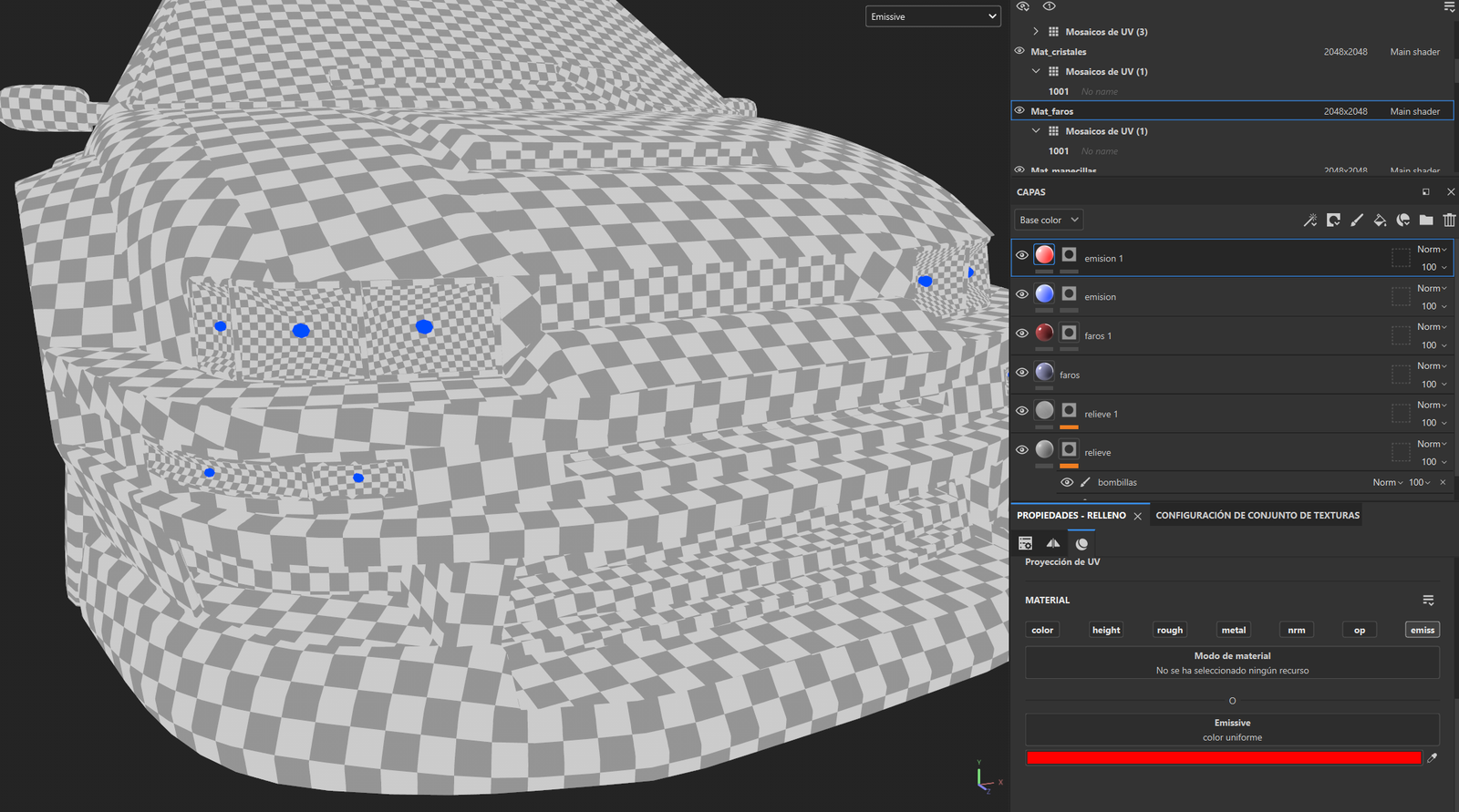This screenshot has height=812, width=1459.
Task: Click the Modo de material resource slot
Action: [x=1232, y=663]
